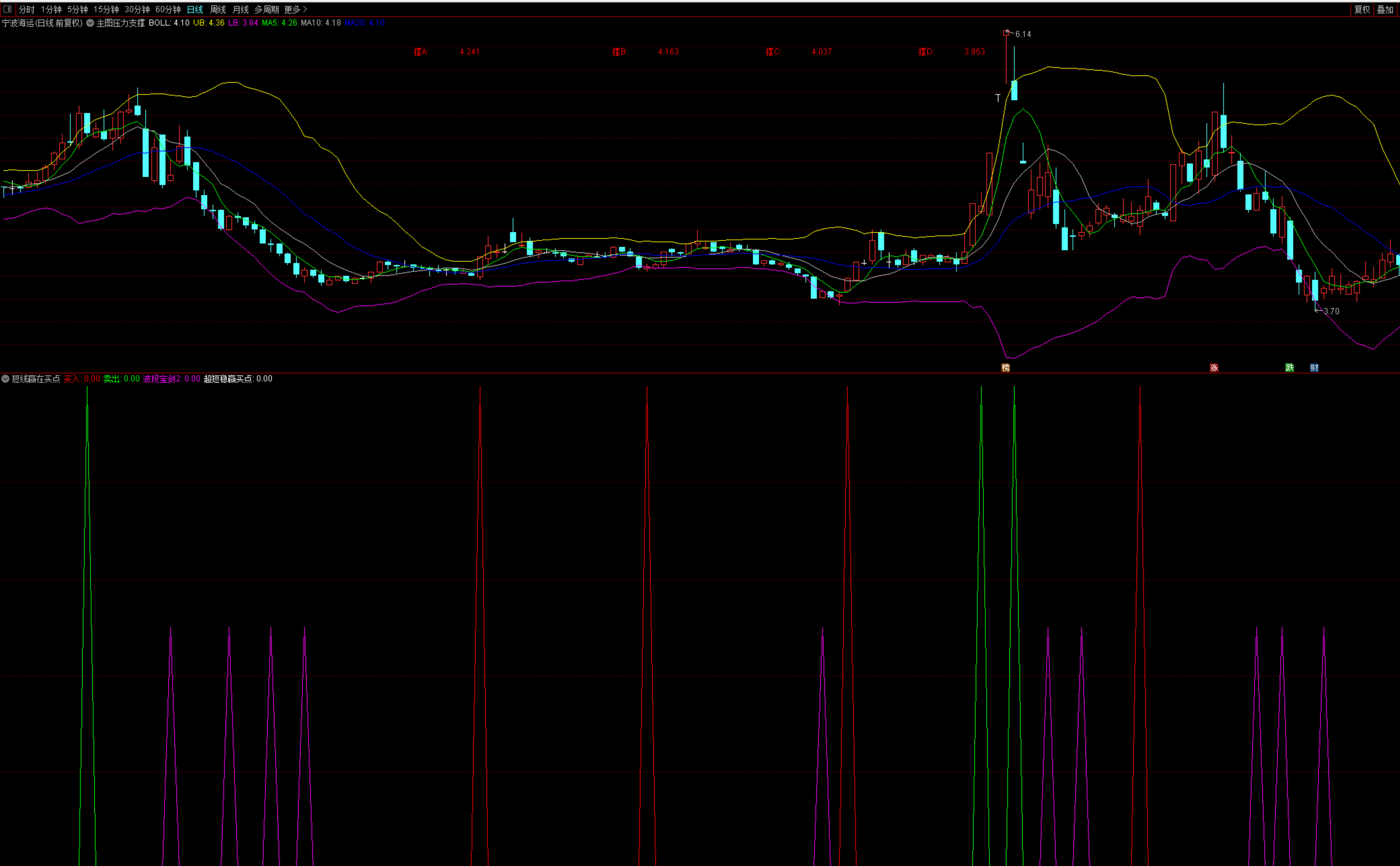The image size is (1400, 866).
Task: Click the 复权 adjustment button
Action: pos(1361,10)
